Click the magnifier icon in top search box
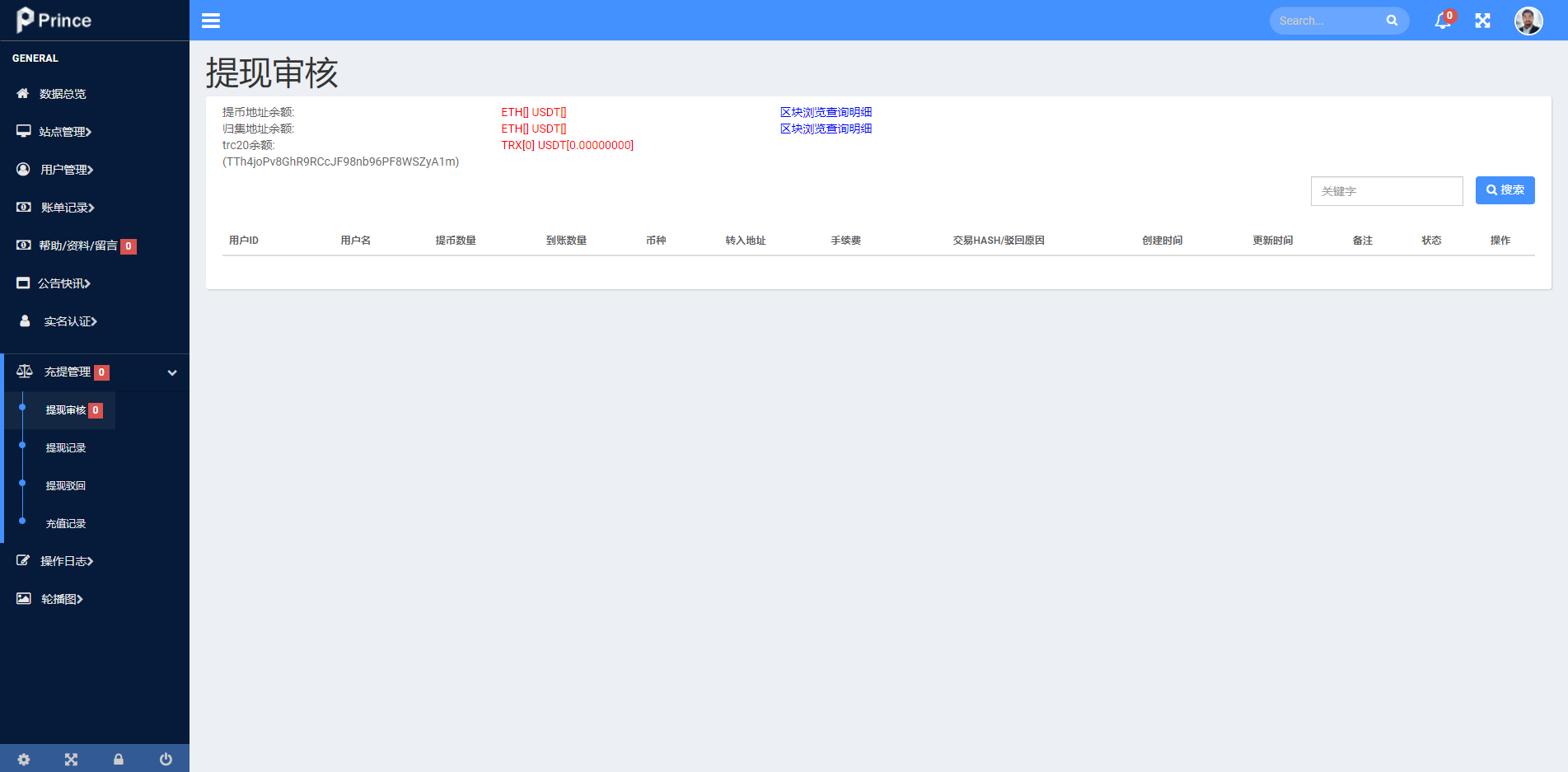 [x=1392, y=21]
